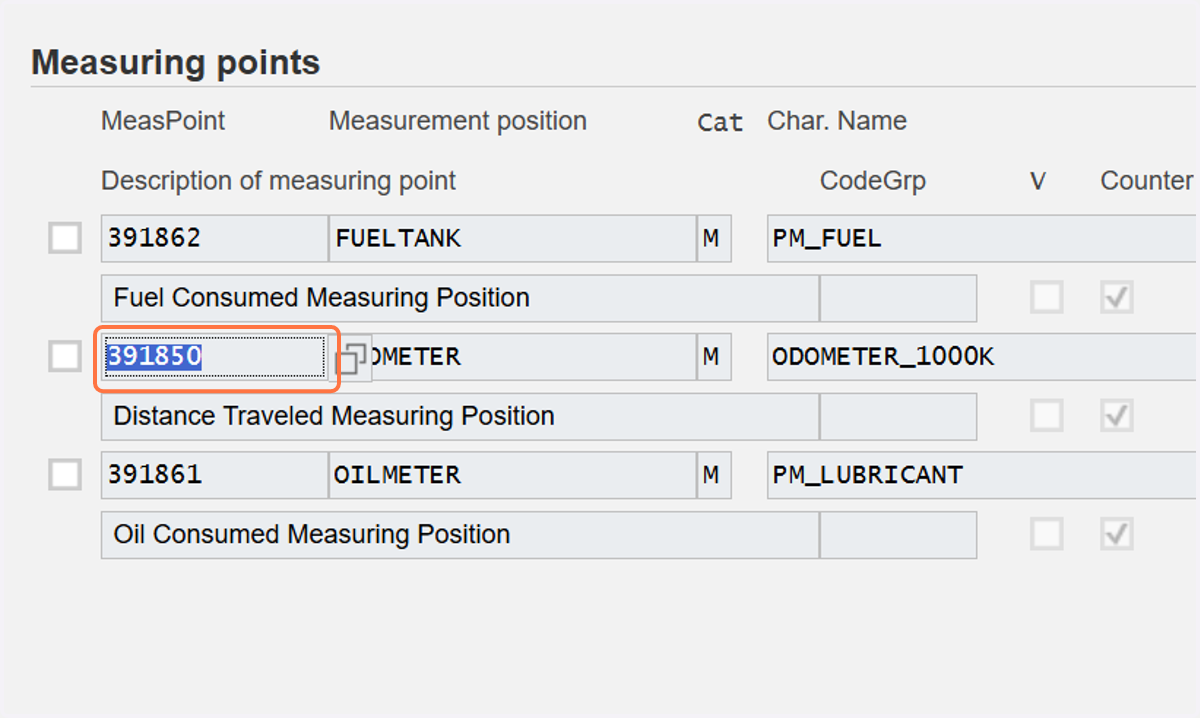Click CodeGrp field in Fuel Consumed row

coord(898,298)
